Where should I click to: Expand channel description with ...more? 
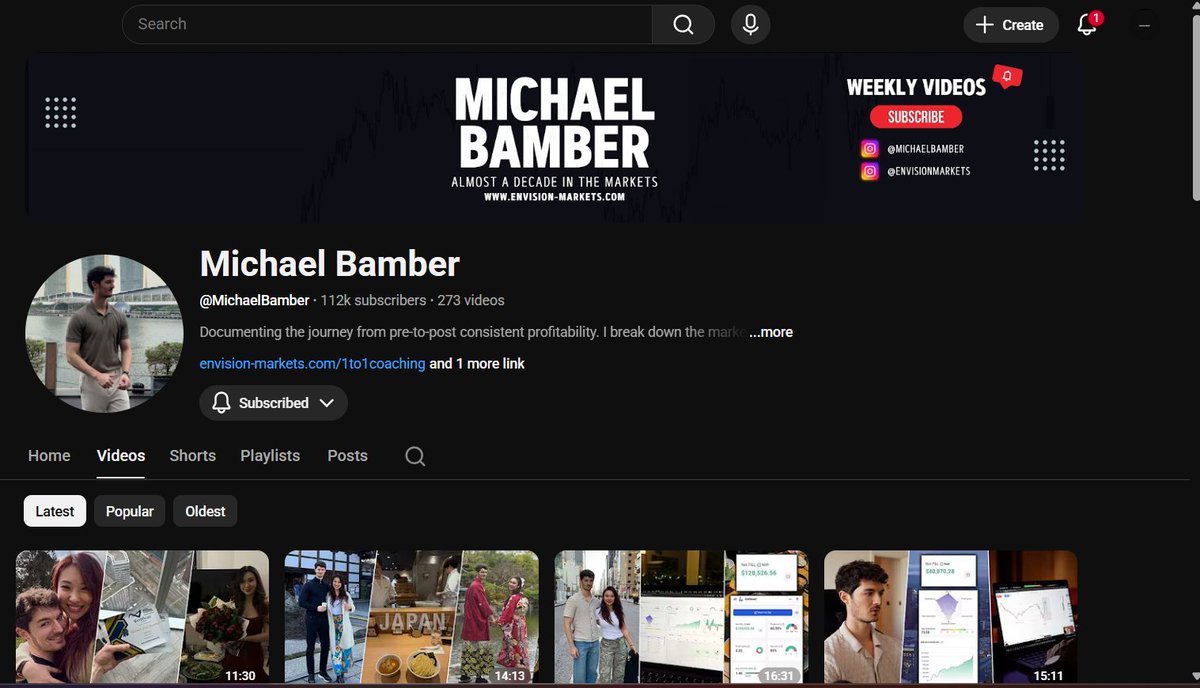coord(771,332)
